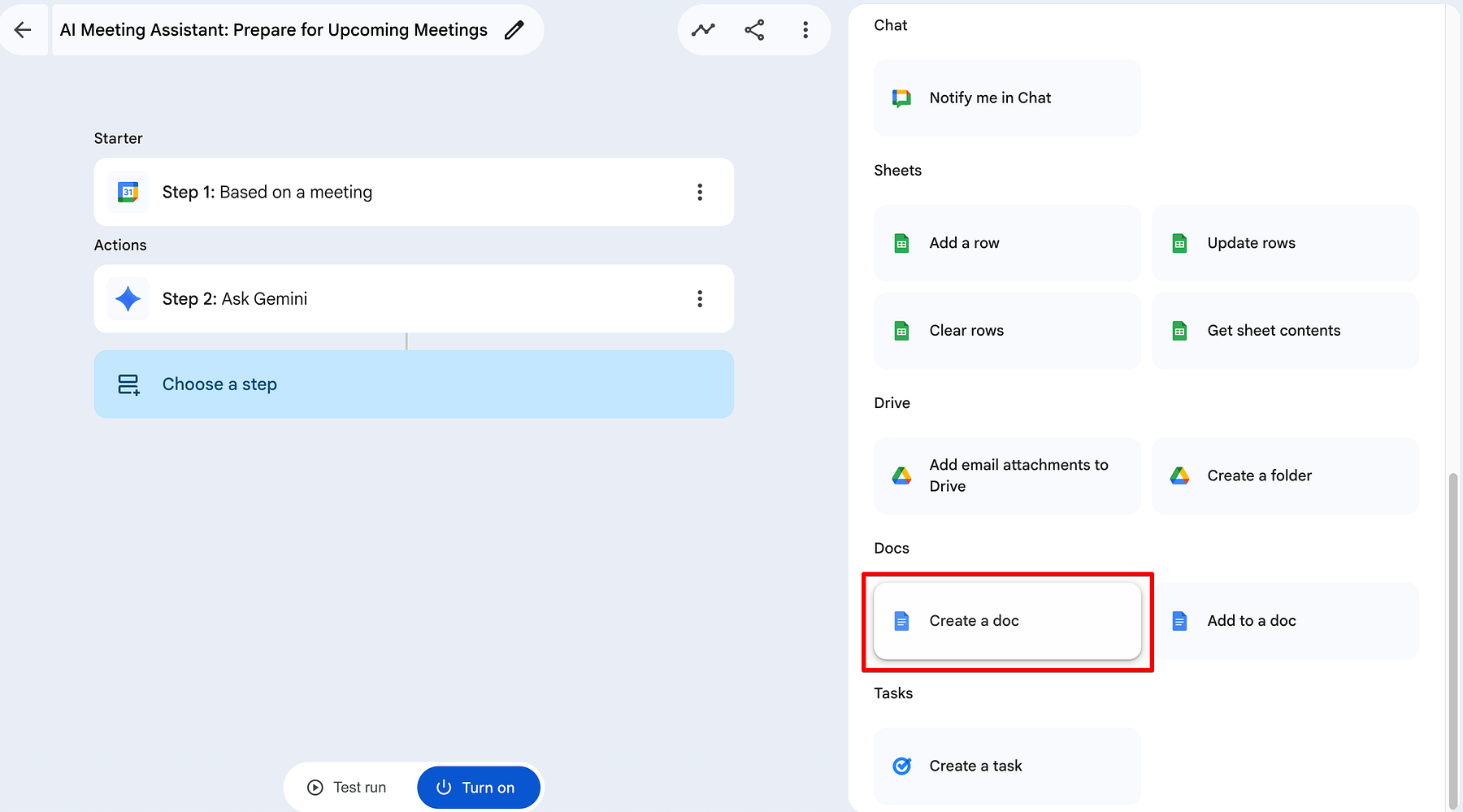This screenshot has height=812, width=1463.
Task: Click the action panel's vertical scrollbar
Action: tap(1453, 641)
